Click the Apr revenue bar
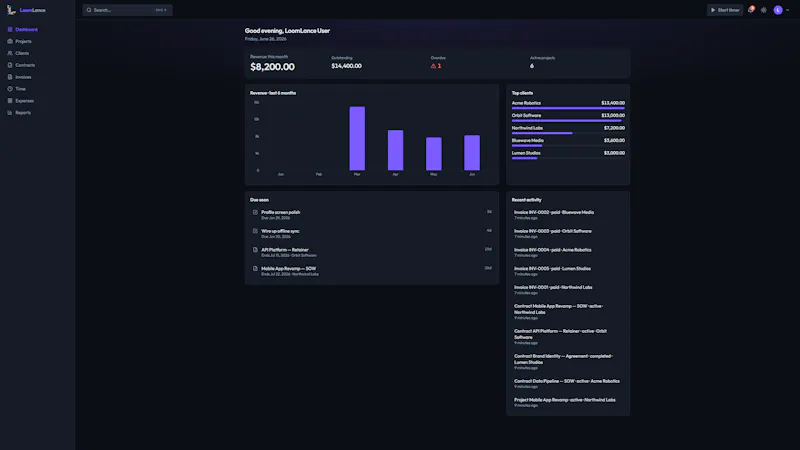 tap(395, 150)
